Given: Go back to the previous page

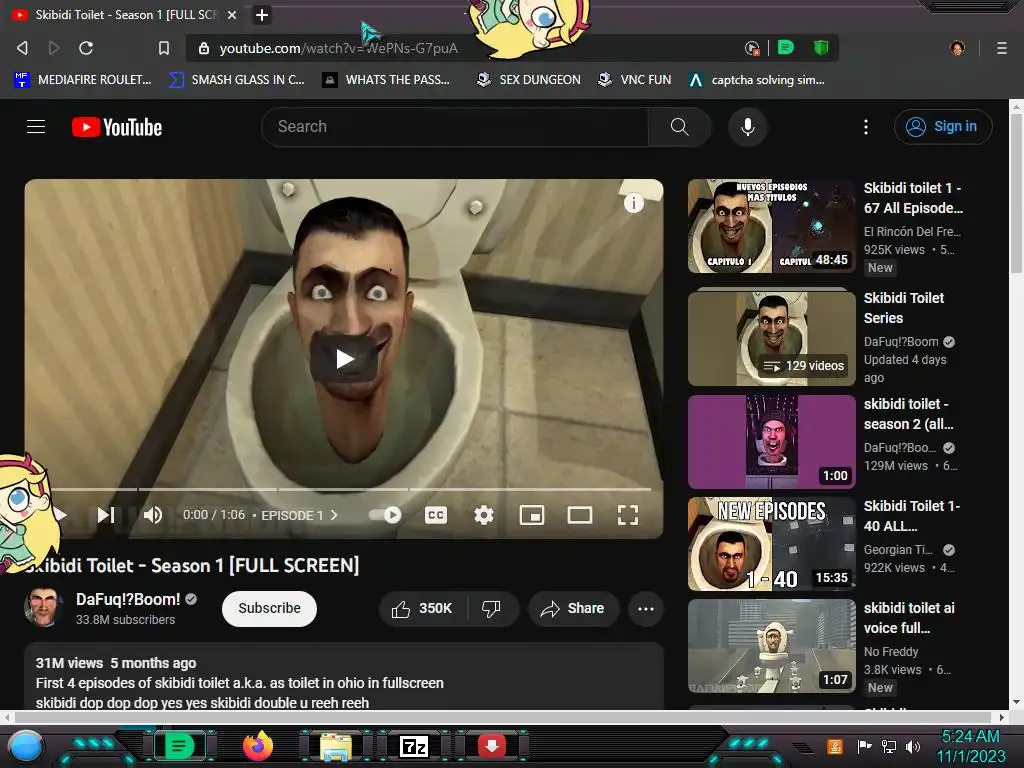Looking at the screenshot, I should [22, 48].
